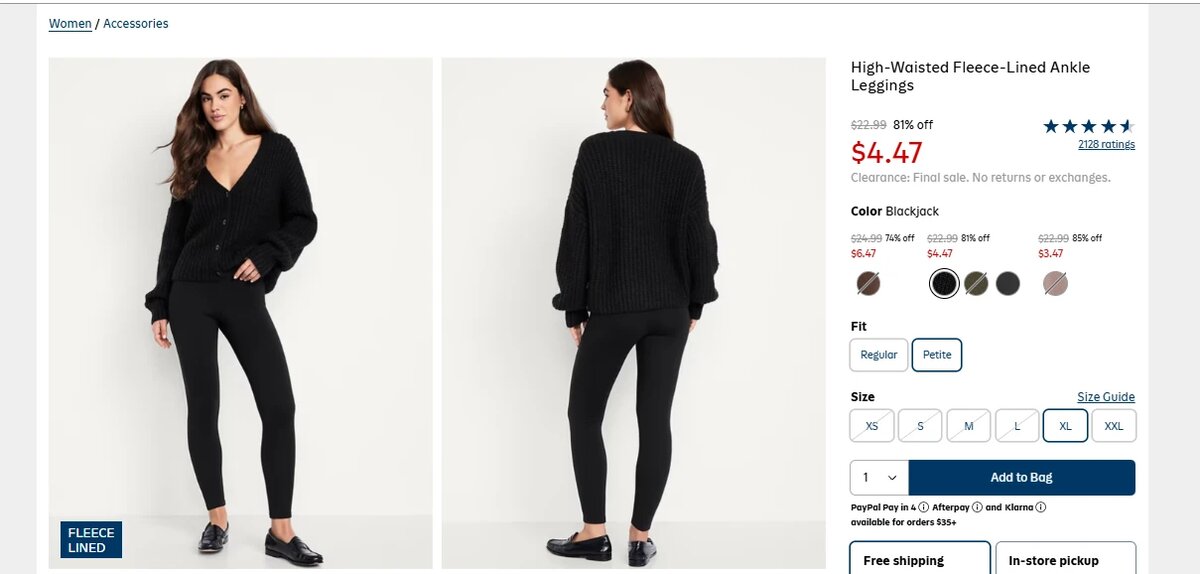The image size is (1200, 574).
Task: Select the brown color swatch
Action: coord(868,284)
